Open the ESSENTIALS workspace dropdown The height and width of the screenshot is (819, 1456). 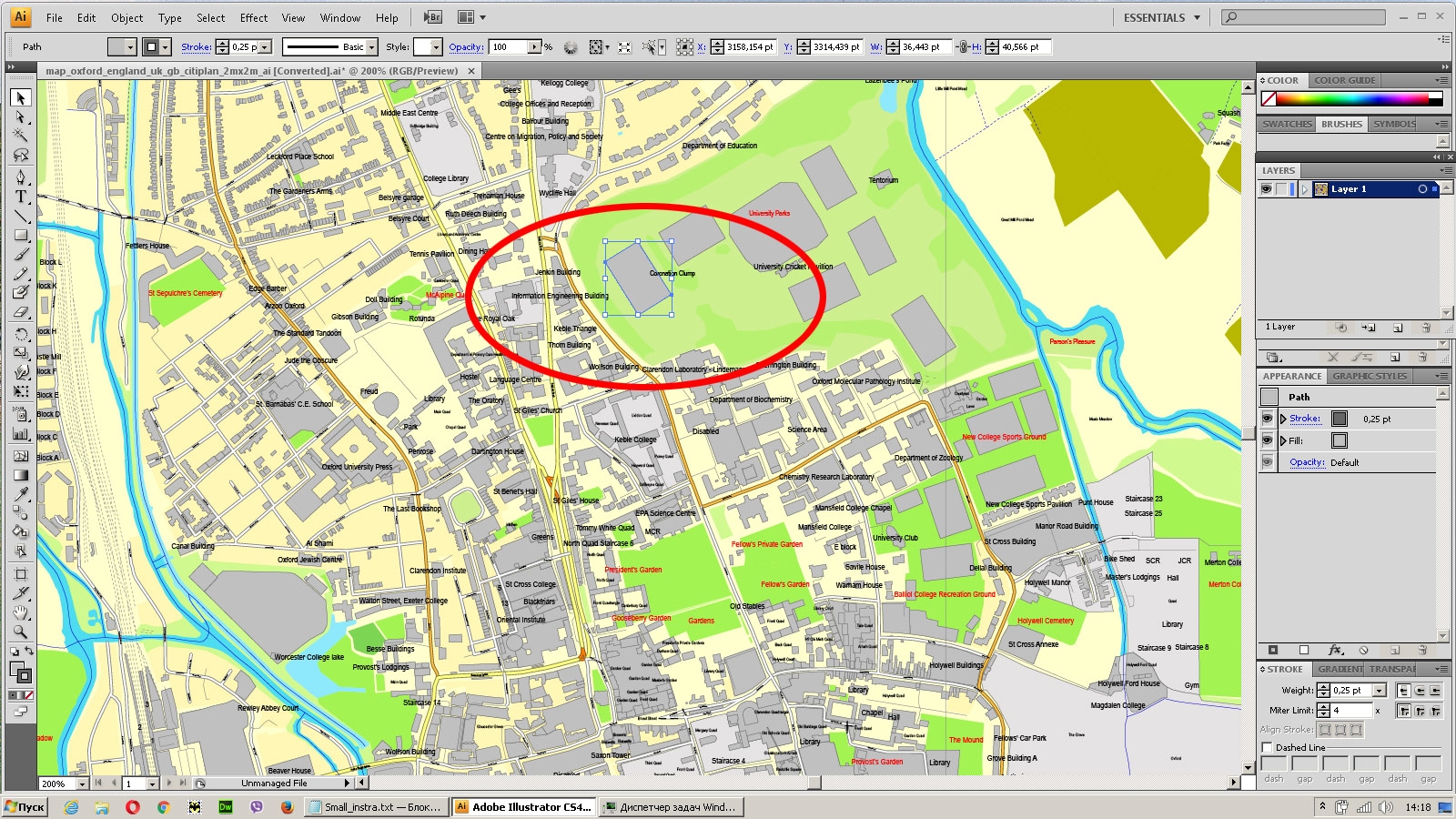1161,17
